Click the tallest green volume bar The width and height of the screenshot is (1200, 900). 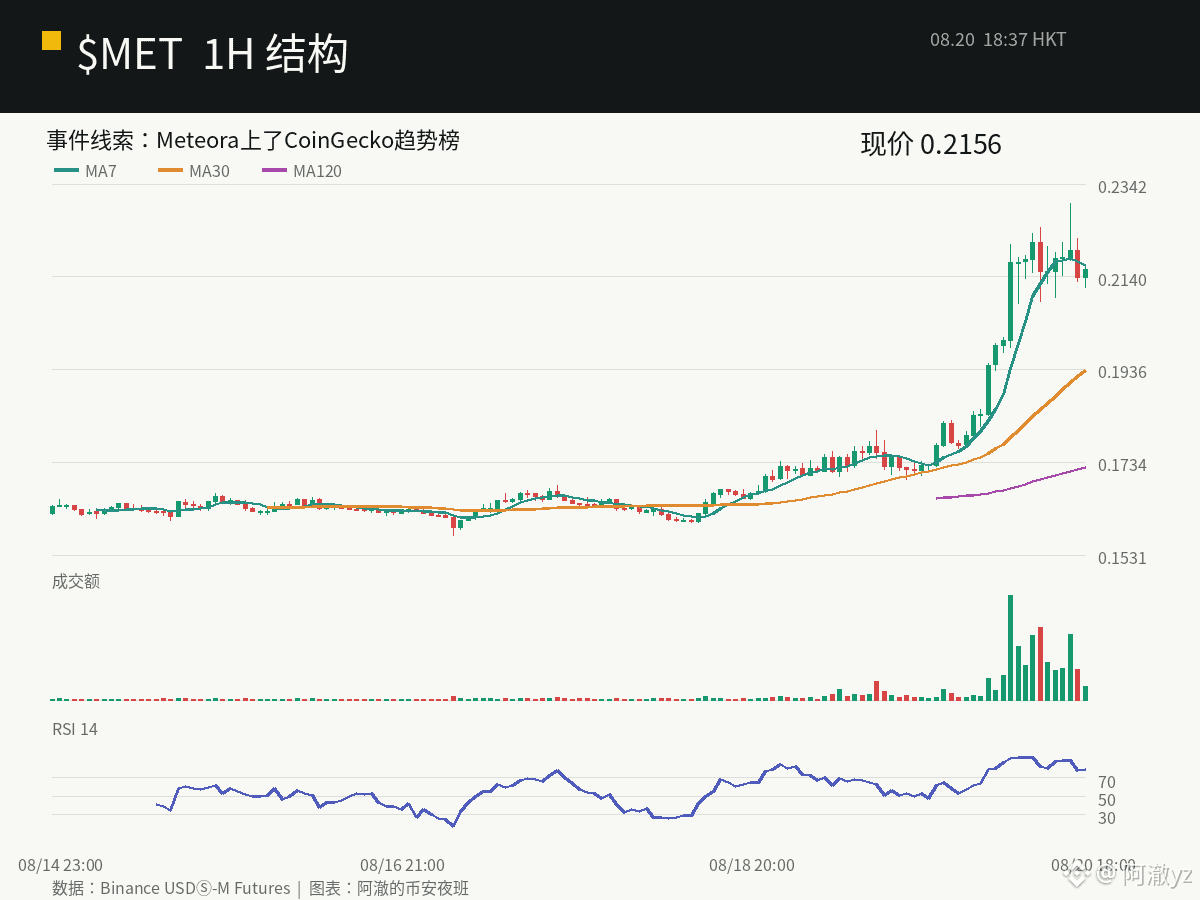click(1011, 648)
